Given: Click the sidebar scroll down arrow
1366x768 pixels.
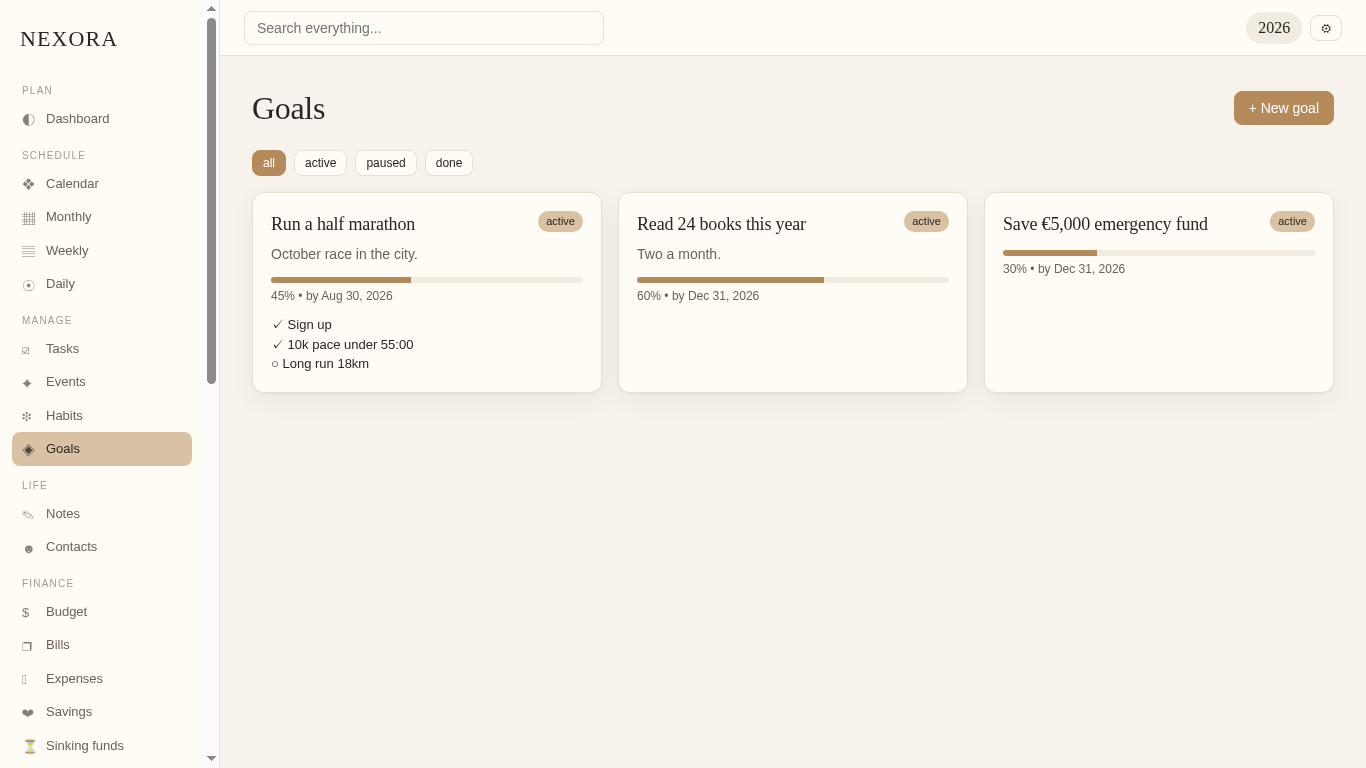Looking at the screenshot, I should coord(211,759).
